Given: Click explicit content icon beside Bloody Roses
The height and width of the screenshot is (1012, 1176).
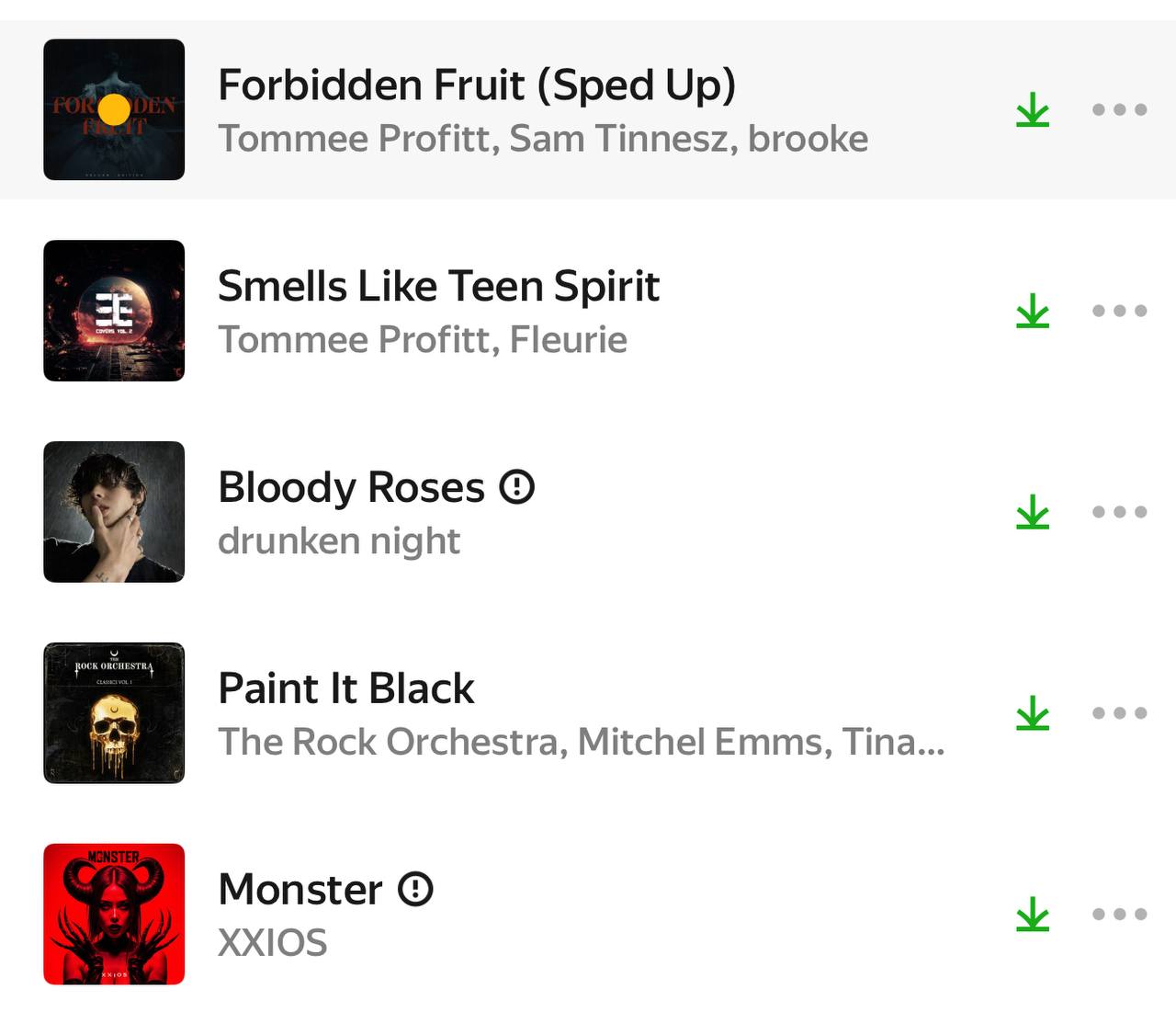Looking at the screenshot, I should click(516, 486).
